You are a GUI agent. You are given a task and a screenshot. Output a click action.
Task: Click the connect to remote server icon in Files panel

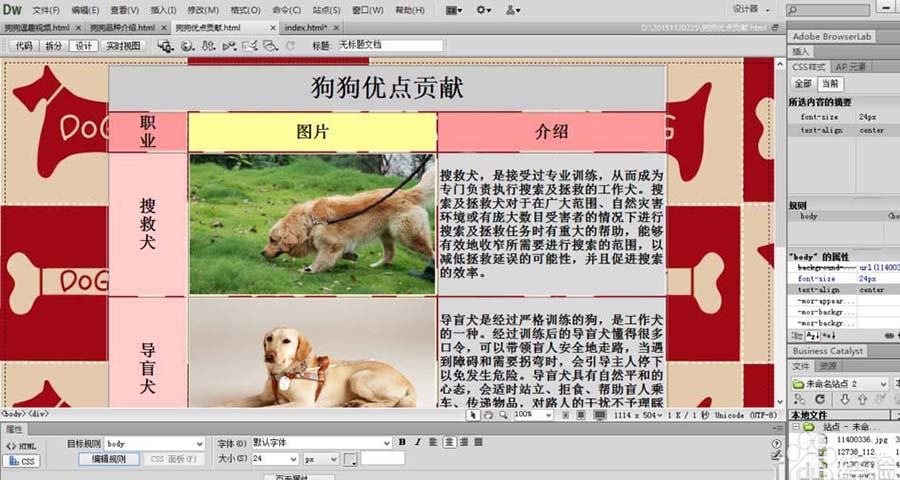[800, 399]
